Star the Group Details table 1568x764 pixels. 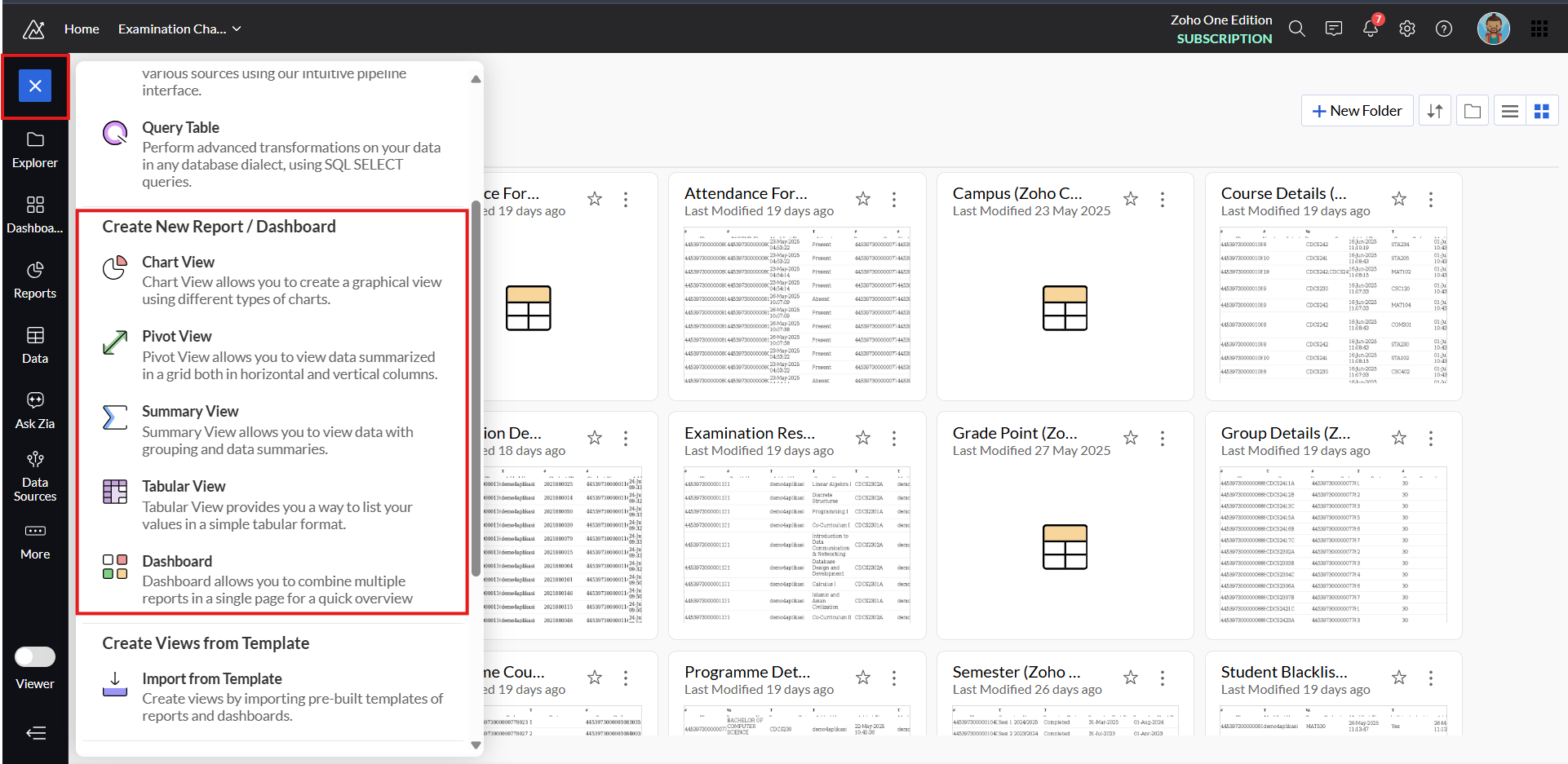[x=1399, y=439]
